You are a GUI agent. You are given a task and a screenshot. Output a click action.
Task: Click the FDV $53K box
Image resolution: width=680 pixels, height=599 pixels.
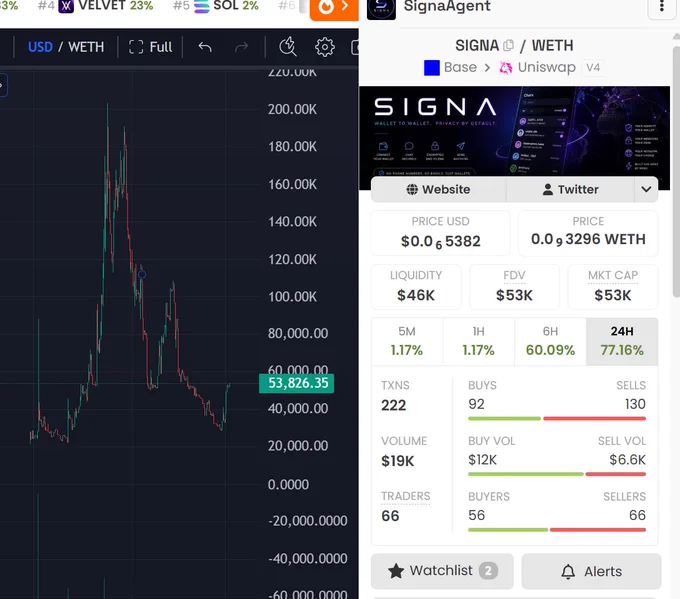(514, 287)
